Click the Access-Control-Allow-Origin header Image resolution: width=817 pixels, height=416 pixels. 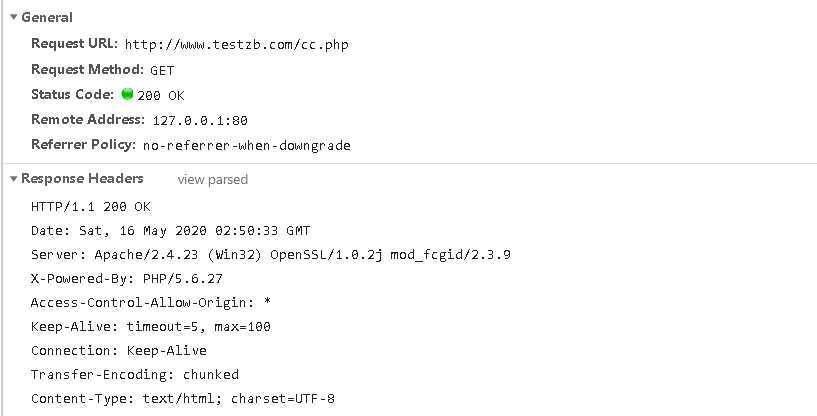coord(151,303)
